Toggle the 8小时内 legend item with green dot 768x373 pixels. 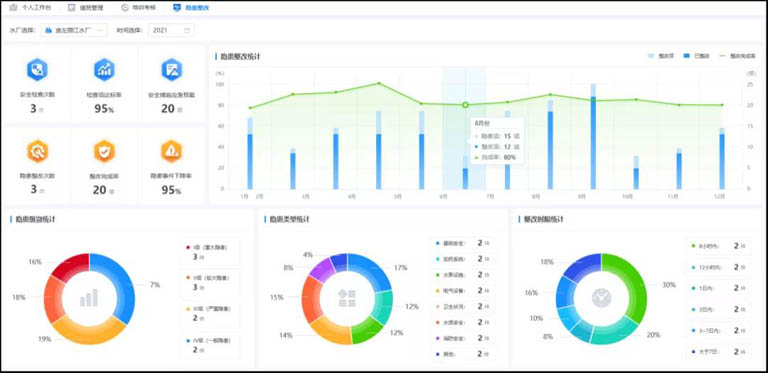[719, 246]
